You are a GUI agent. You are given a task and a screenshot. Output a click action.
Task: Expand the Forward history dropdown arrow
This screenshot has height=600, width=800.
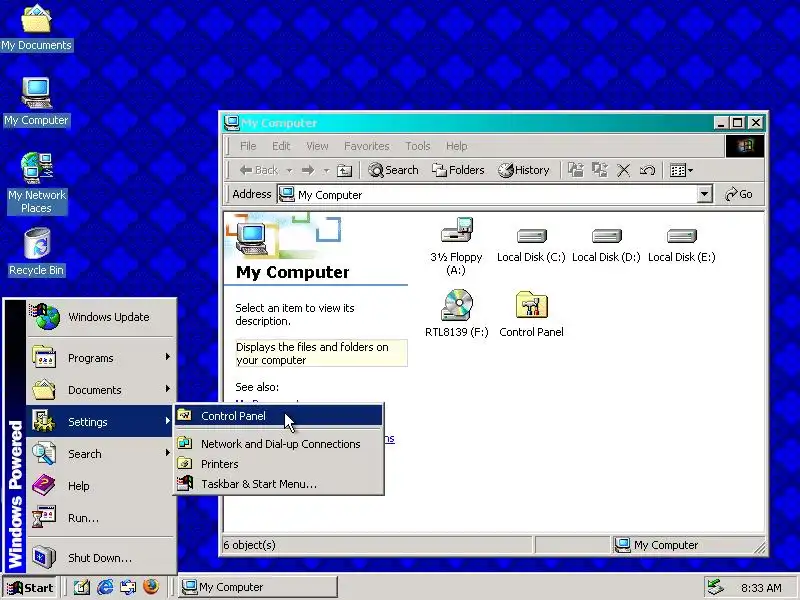[x=327, y=170]
